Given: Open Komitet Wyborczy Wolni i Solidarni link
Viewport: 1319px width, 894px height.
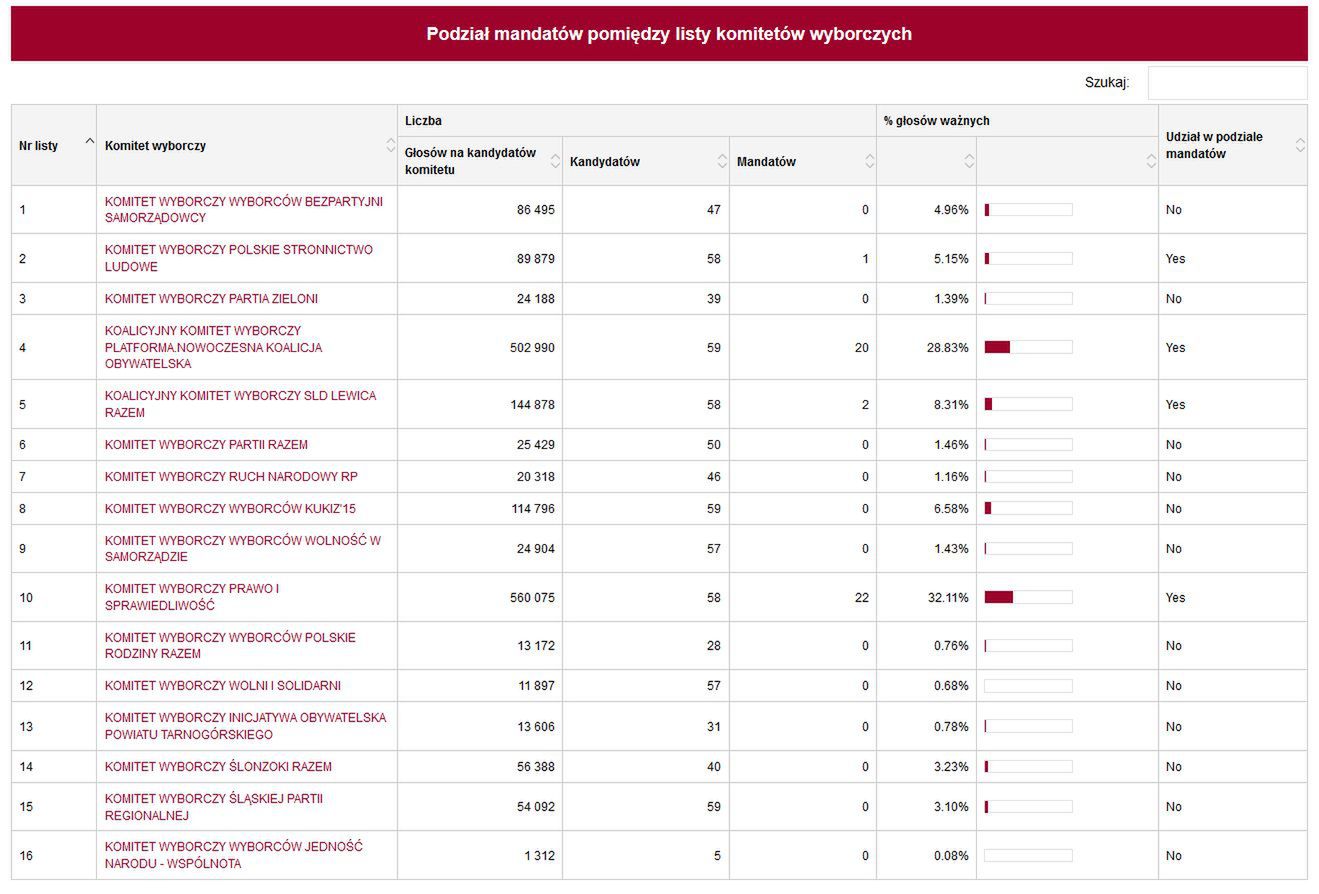Looking at the screenshot, I should click(x=222, y=686).
